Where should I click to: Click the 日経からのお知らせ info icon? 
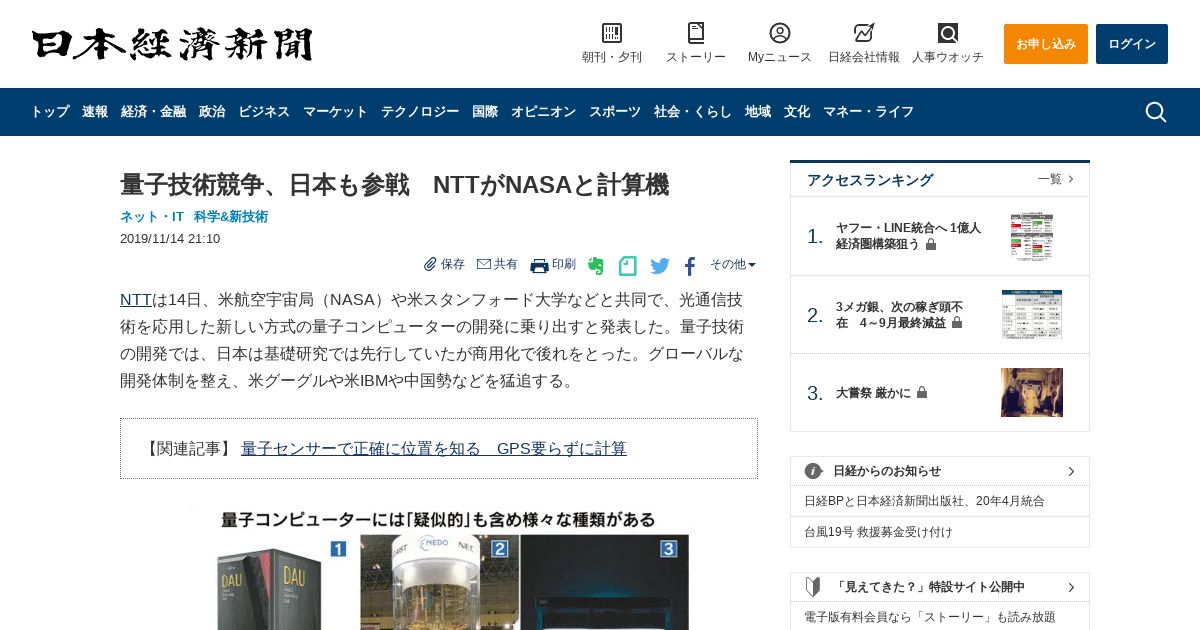point(814,471)
